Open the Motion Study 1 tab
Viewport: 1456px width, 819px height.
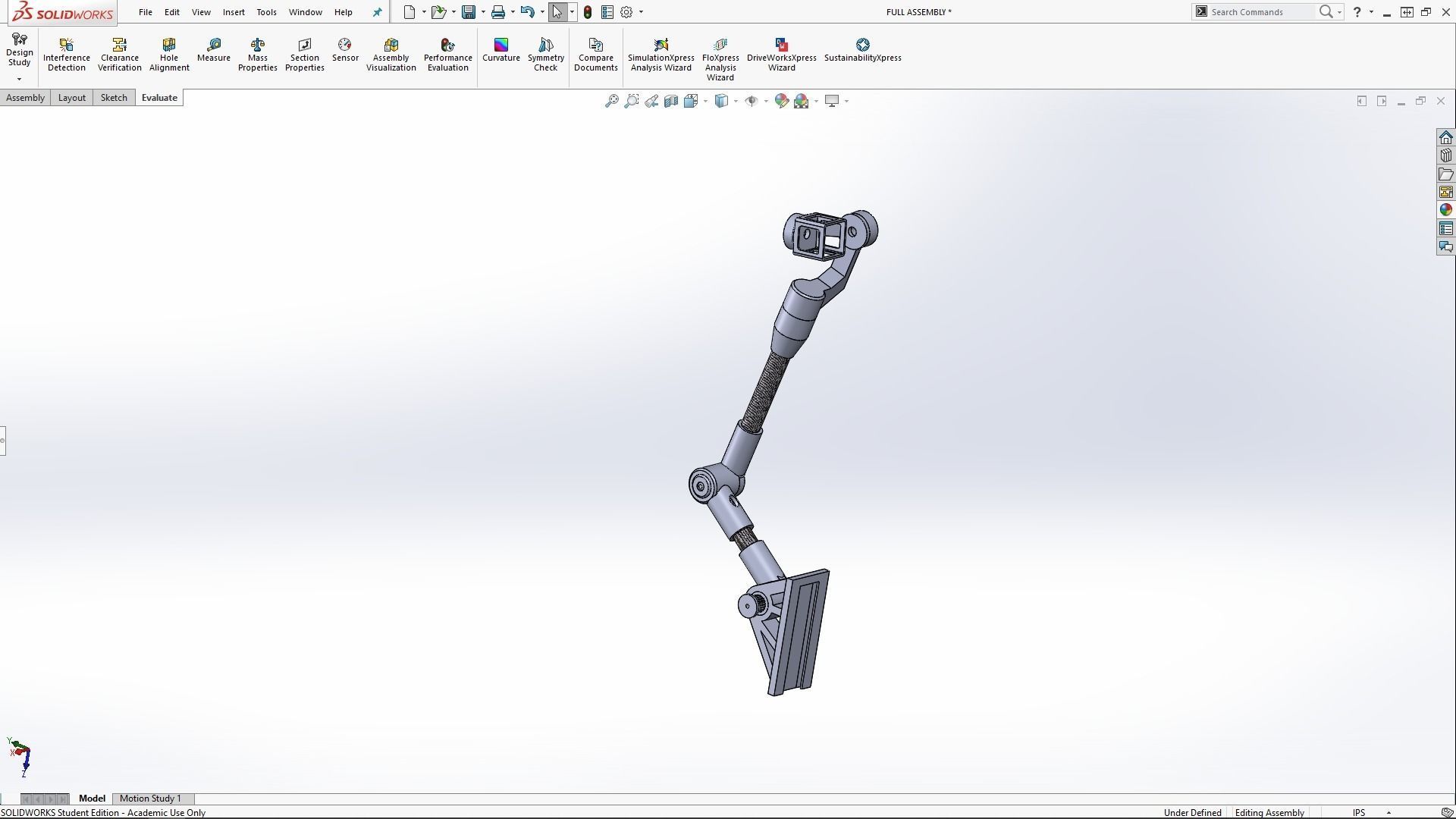tap(150, 799)
